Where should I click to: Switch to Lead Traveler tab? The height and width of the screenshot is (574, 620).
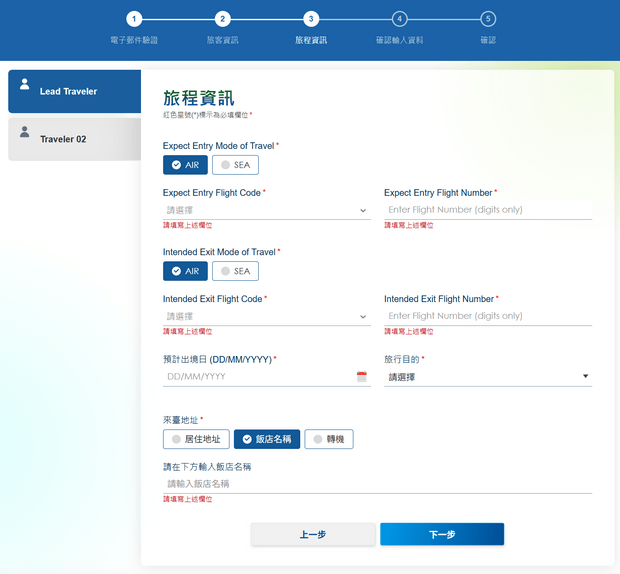point(74,91)
